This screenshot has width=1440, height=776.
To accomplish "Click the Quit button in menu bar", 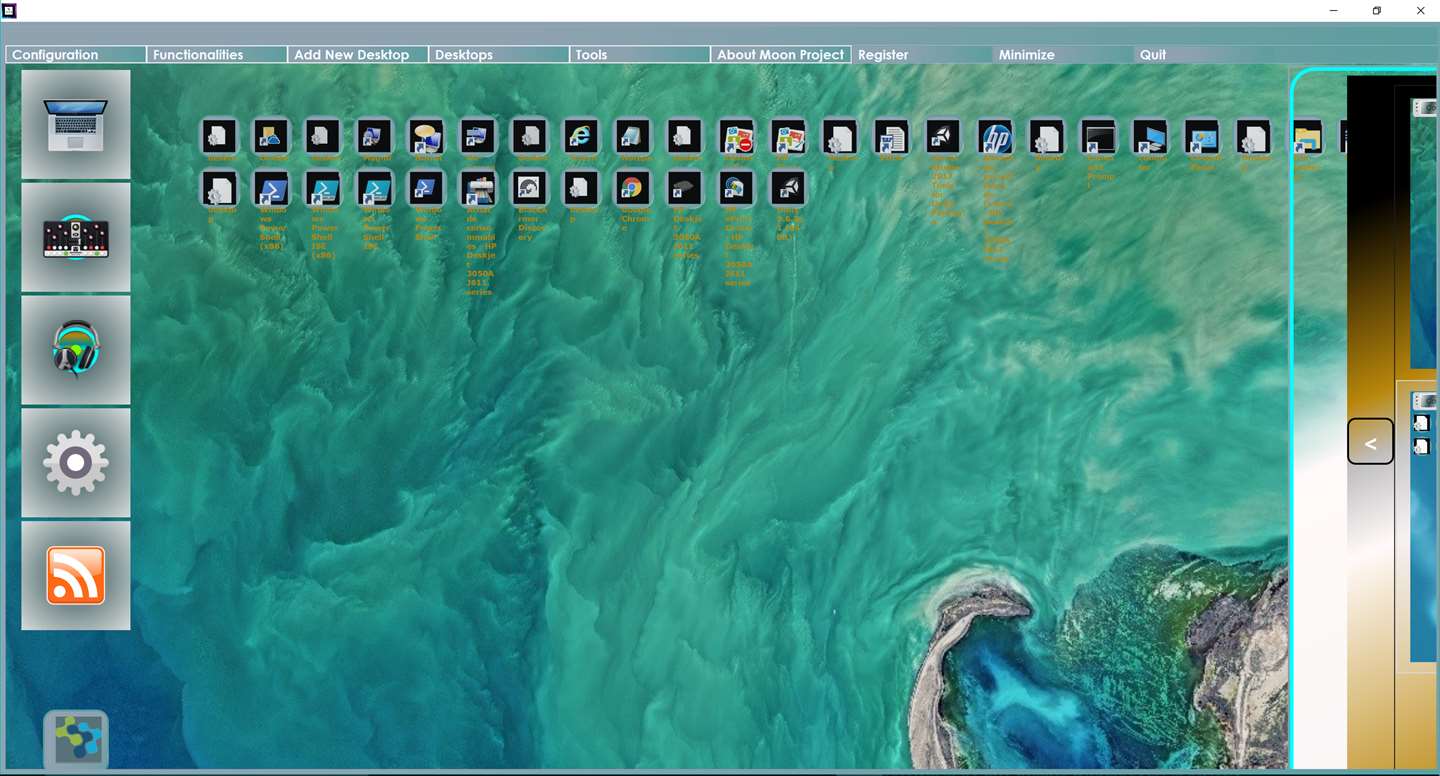I will coord(1153,55).
